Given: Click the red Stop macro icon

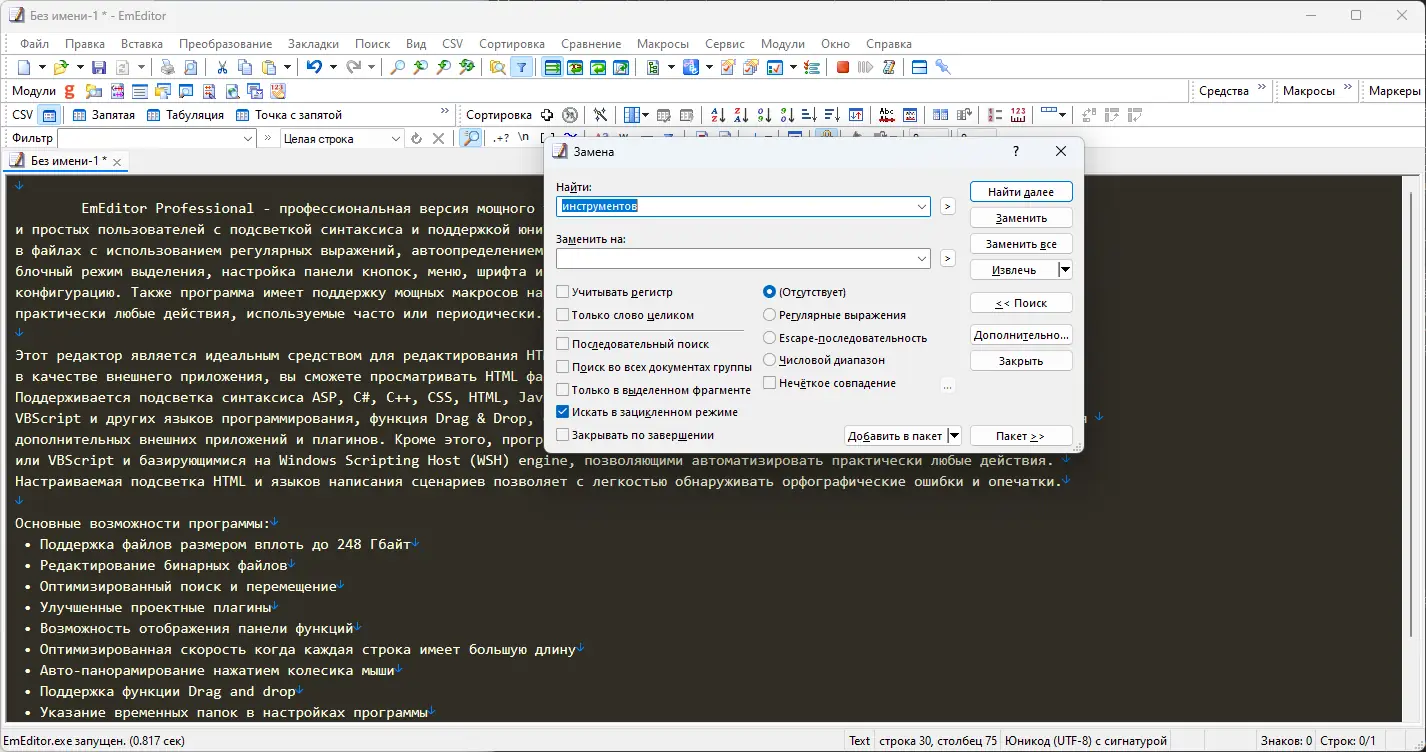Looking at the screenshot, I should click(843, 67).
